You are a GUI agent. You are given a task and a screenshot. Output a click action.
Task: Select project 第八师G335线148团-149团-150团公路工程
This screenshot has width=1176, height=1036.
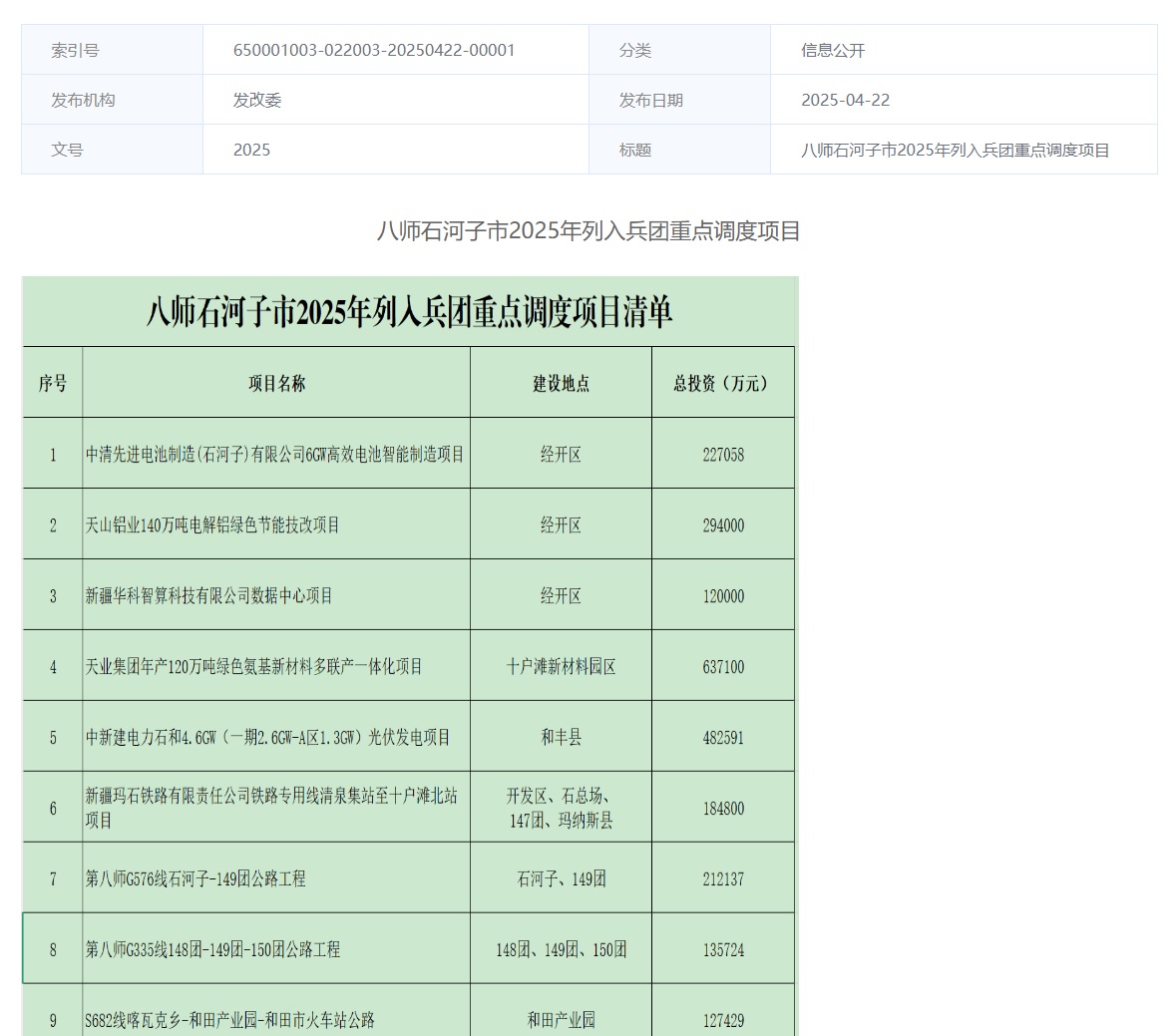coord(212,950)
